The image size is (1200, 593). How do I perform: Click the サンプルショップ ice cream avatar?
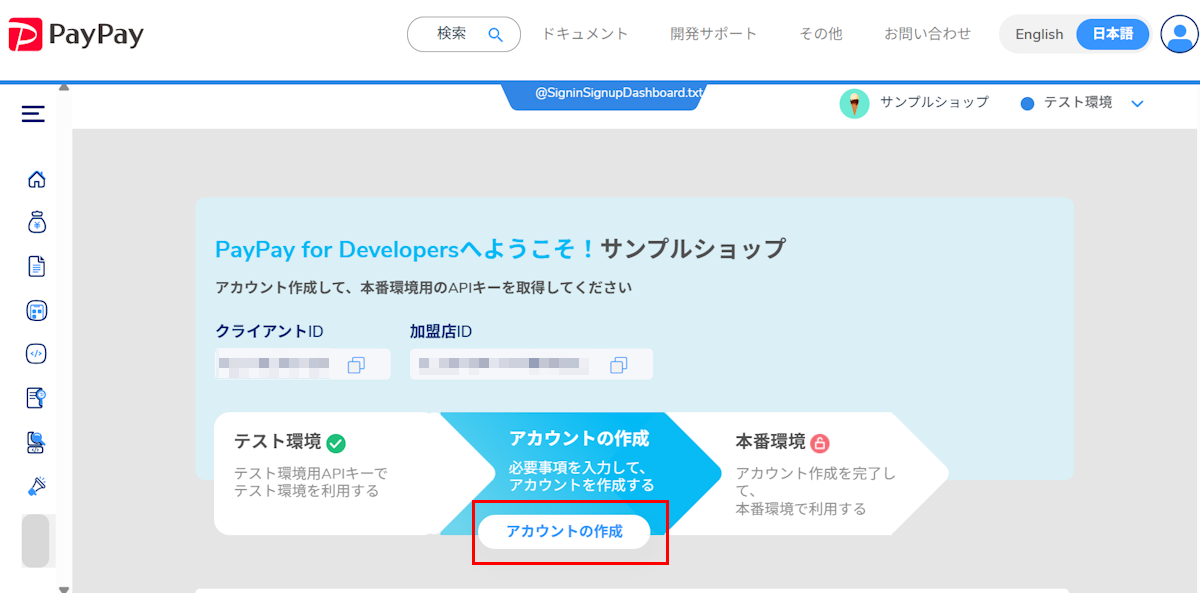(x=854, y=103)
